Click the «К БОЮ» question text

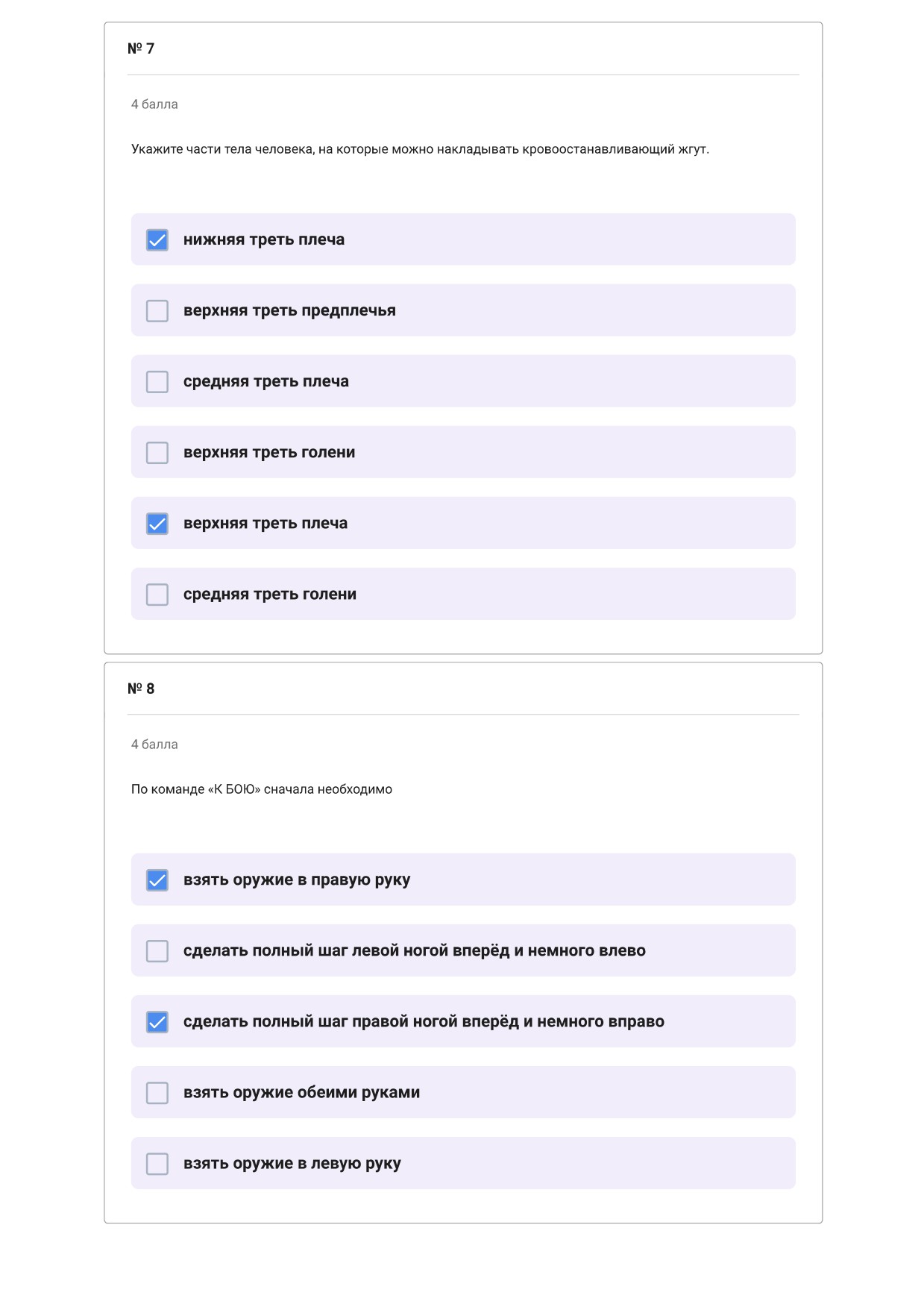click(x=262, y=789)
